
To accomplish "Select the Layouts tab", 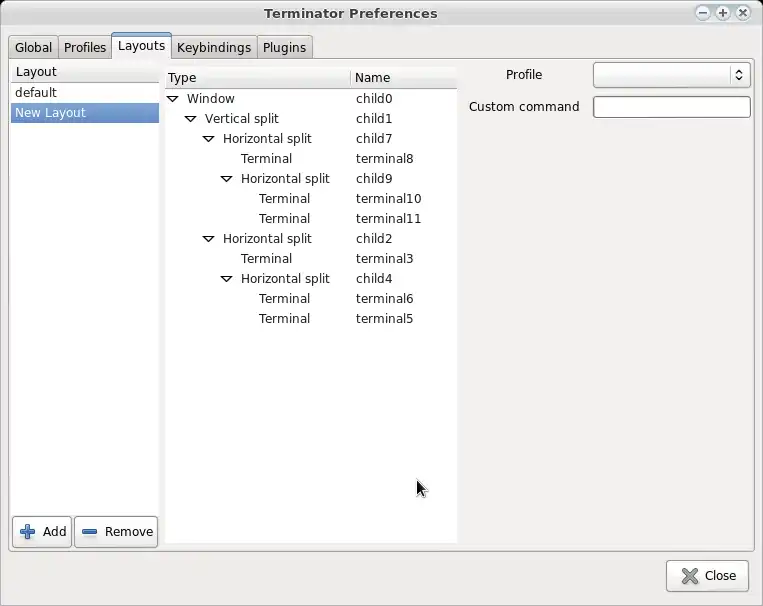I will [x=141, y=46].
